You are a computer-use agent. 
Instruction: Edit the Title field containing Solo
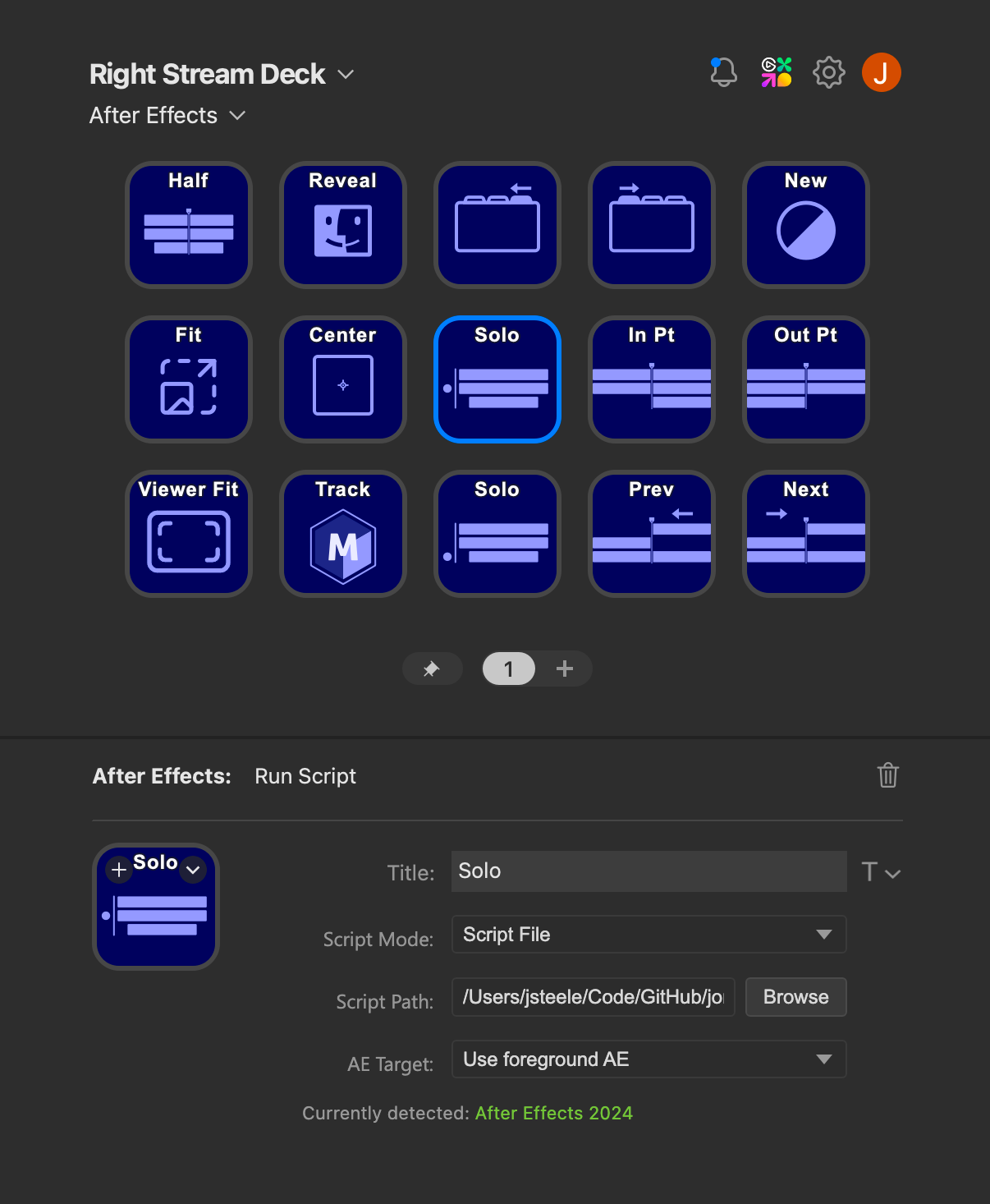tap(649, 871)
